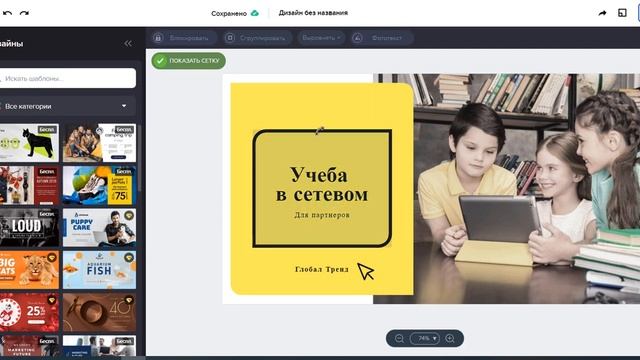Screen dimensions: 640x360
Task: Click the Блокировать lock icon
Action: [x=158, y=38]
